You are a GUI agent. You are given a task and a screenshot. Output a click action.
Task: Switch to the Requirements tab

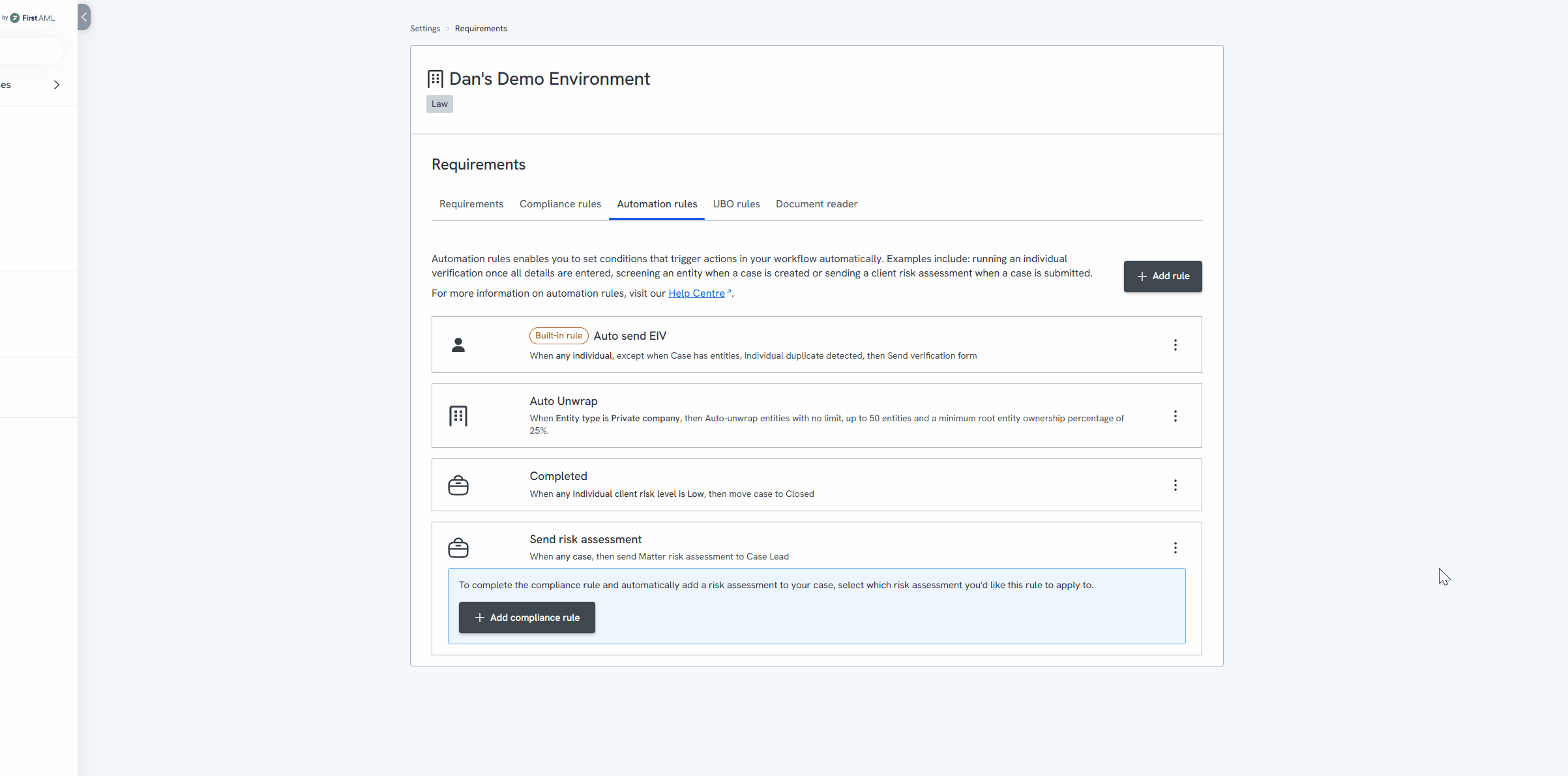(471, 204)
